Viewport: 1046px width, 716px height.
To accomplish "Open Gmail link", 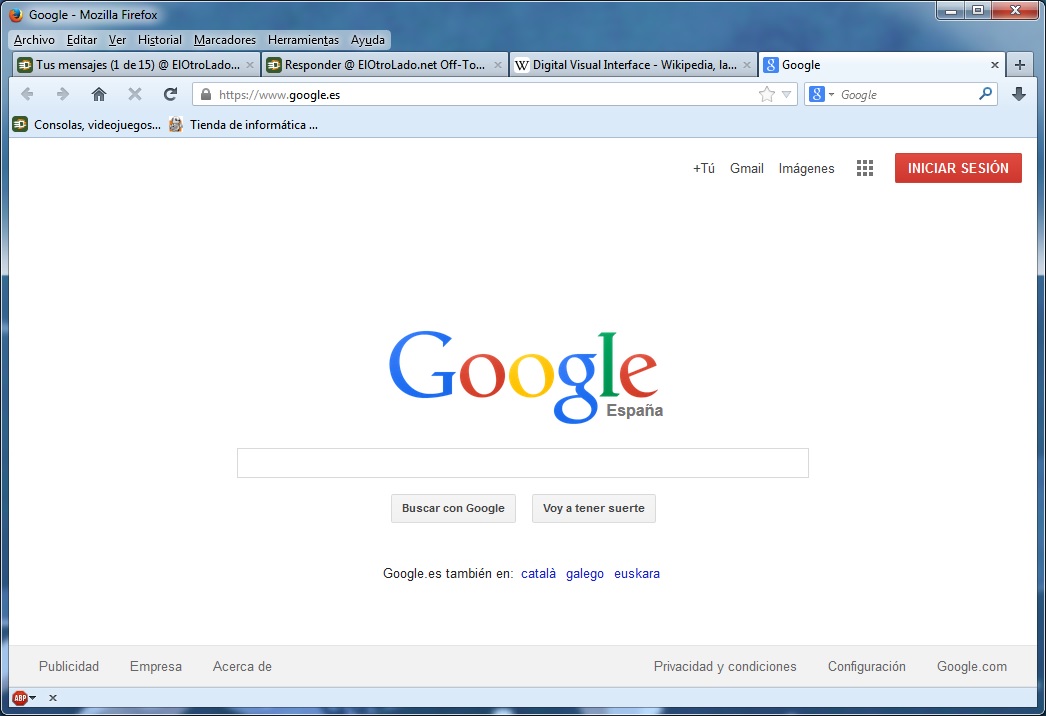I will (x=746, y=168).
